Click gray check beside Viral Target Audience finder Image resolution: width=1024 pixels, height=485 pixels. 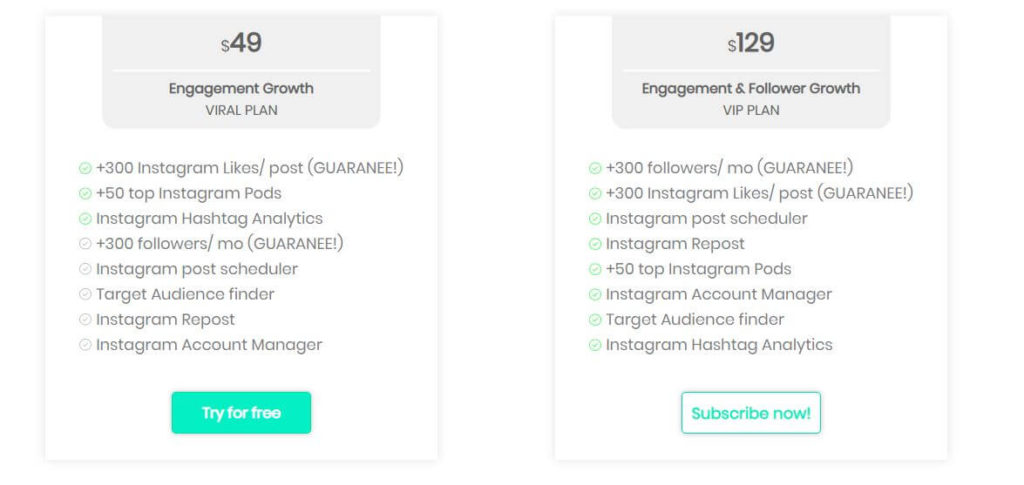click(85, 294)
